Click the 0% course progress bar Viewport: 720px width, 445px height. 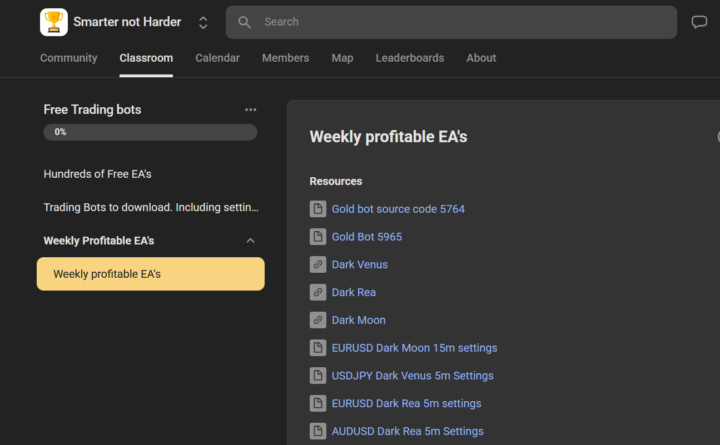point(150,132)
